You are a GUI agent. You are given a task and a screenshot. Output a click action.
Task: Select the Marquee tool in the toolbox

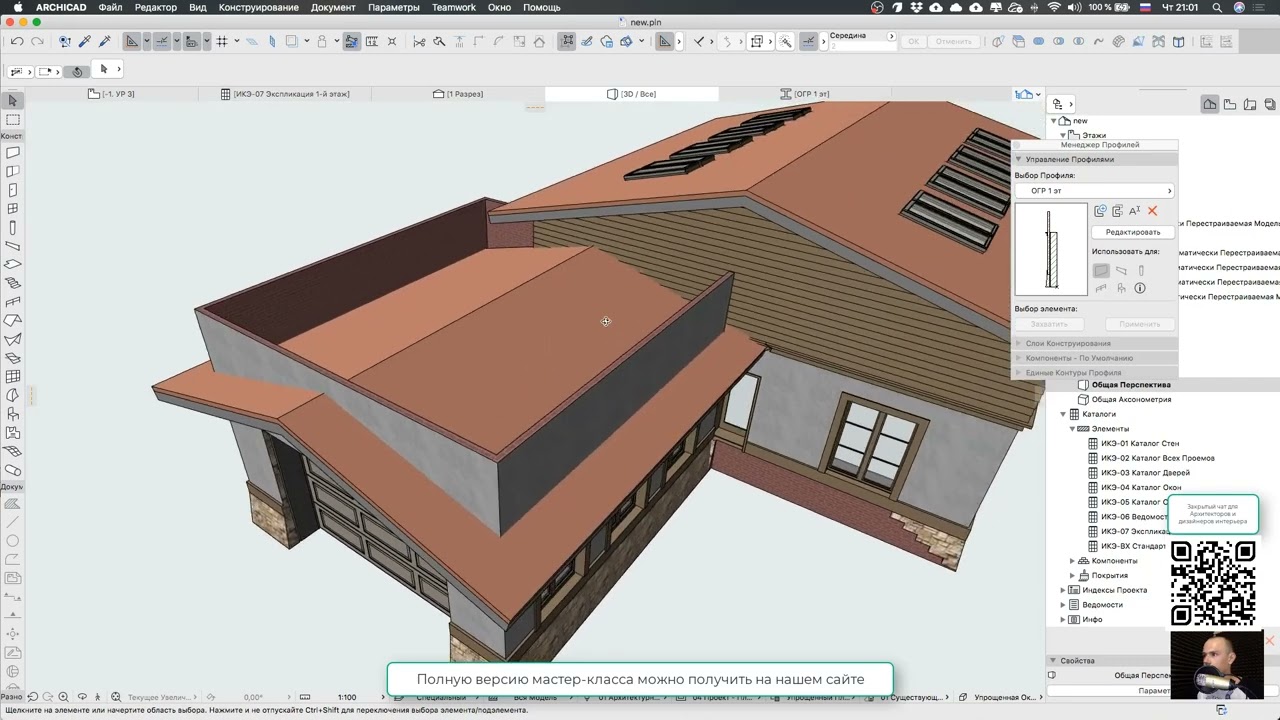pyautogui.click(x=13, y=120)
